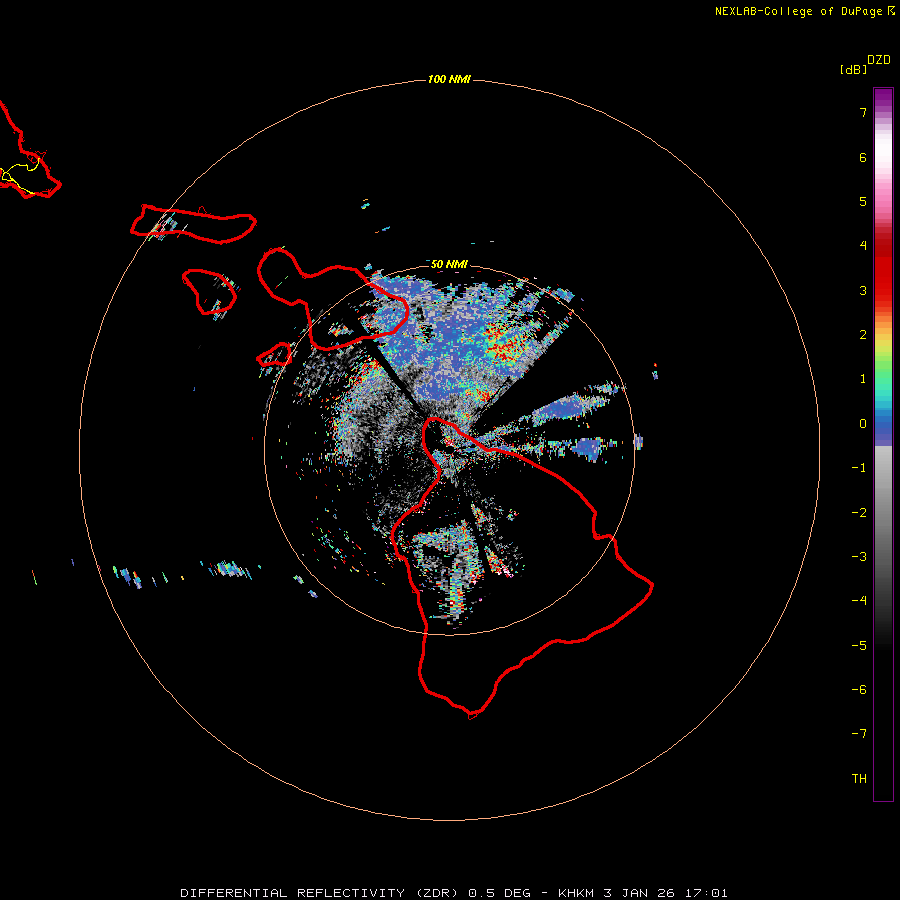Click the DZD product label above the scale
Screen dimensions: 900x900
(879, 60)
